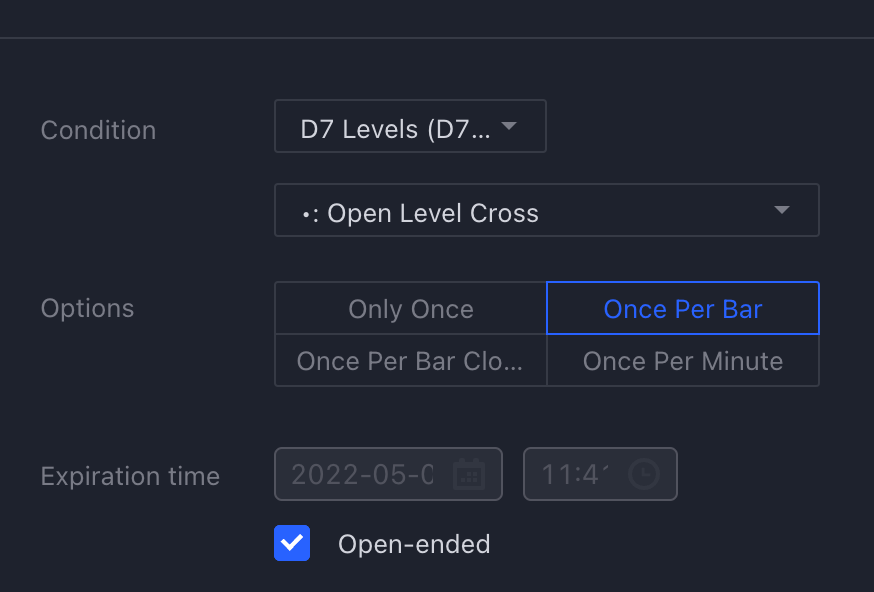Screen dimensions: 874x592
Task: Select Once Per Bar Close option
Action: point(411,361)
